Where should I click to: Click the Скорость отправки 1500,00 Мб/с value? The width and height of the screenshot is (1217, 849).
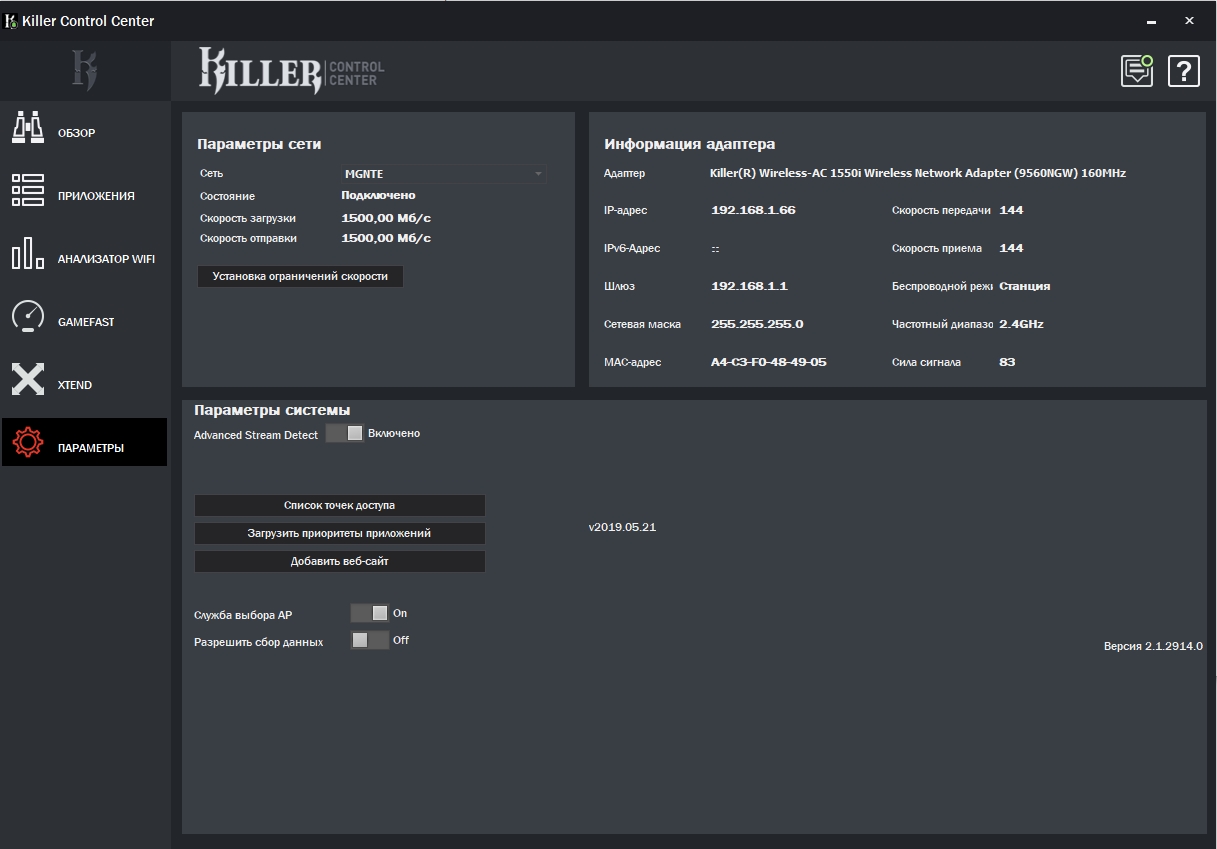(386, 238)
